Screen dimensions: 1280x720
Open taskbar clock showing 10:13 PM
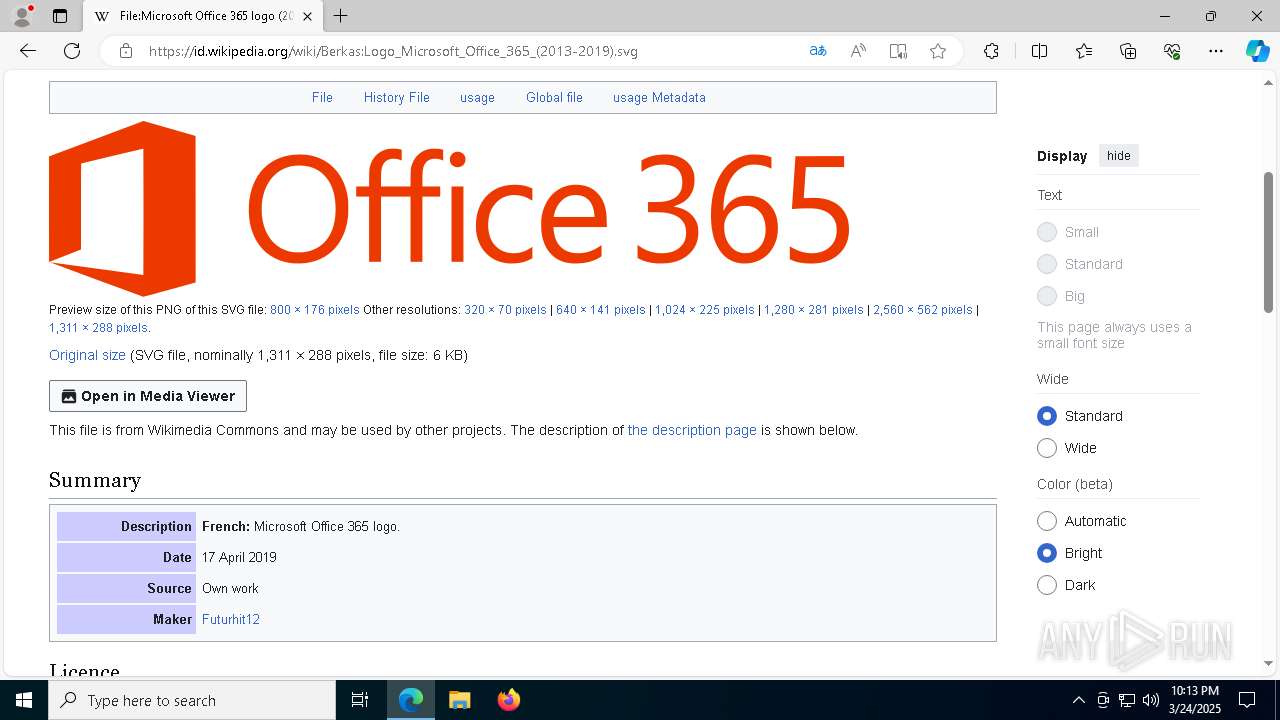tap(1196, 700)
